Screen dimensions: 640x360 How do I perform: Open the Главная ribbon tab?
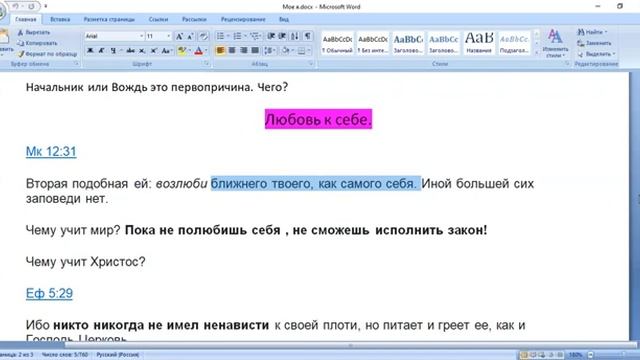tap(26, 19)
